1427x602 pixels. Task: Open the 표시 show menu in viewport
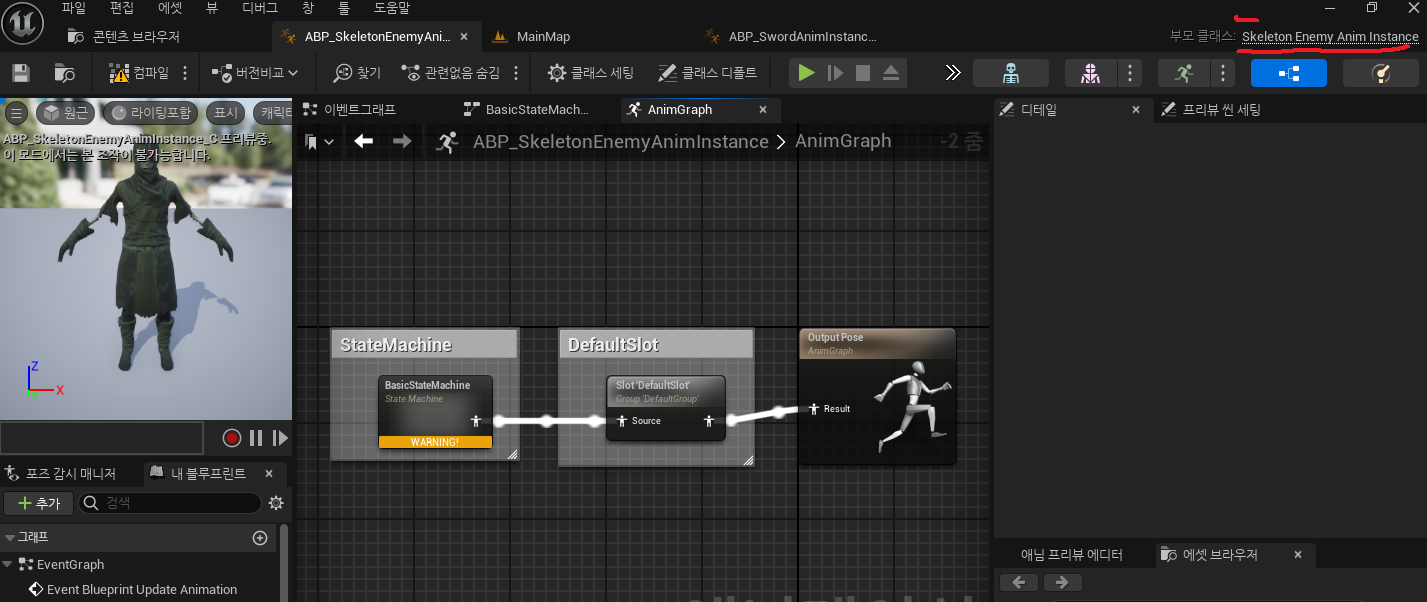pyautogui.click(x=226, y=112)
